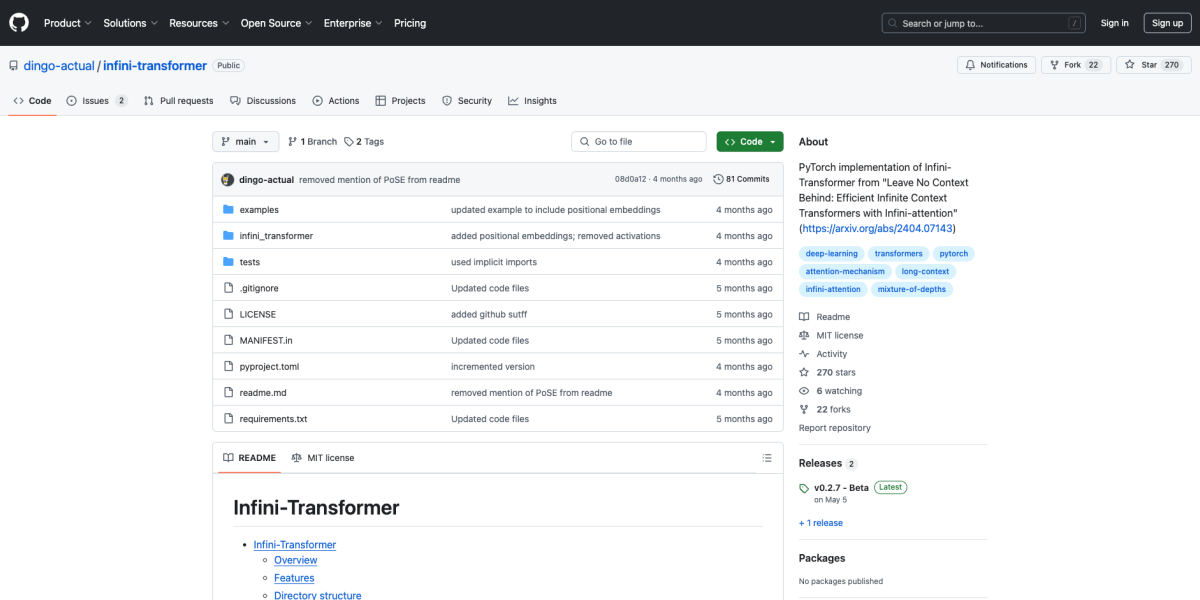Open commit message 'used implicit imports'

(494, 262)
